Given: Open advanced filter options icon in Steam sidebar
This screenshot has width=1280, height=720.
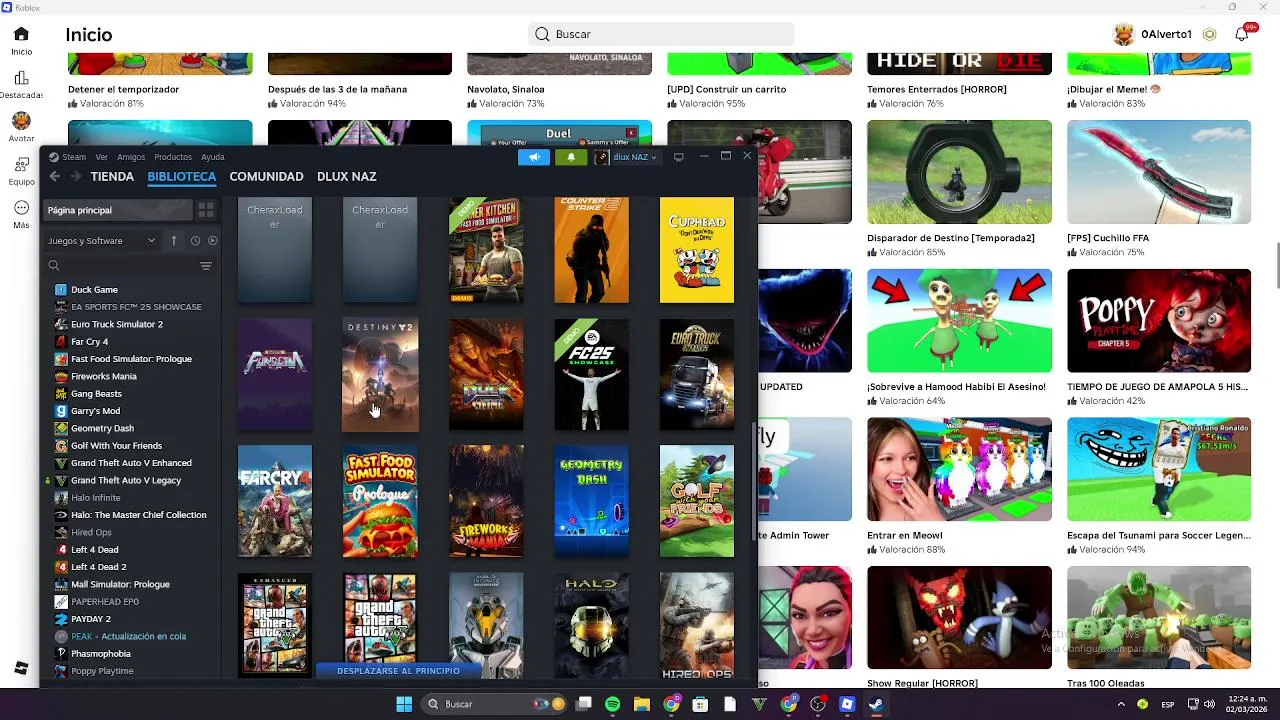Looking at the screenshot, I should [x=206, y=265].
